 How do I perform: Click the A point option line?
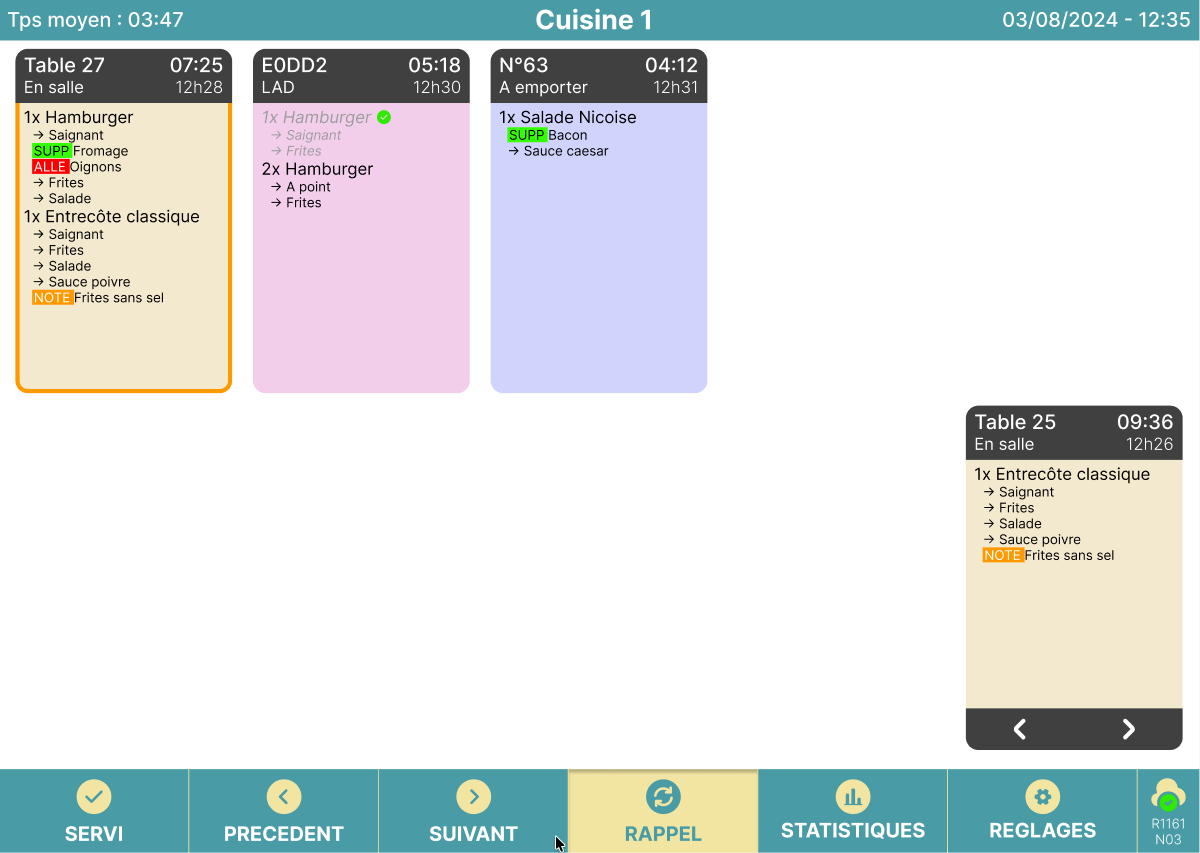coord(301,187)
